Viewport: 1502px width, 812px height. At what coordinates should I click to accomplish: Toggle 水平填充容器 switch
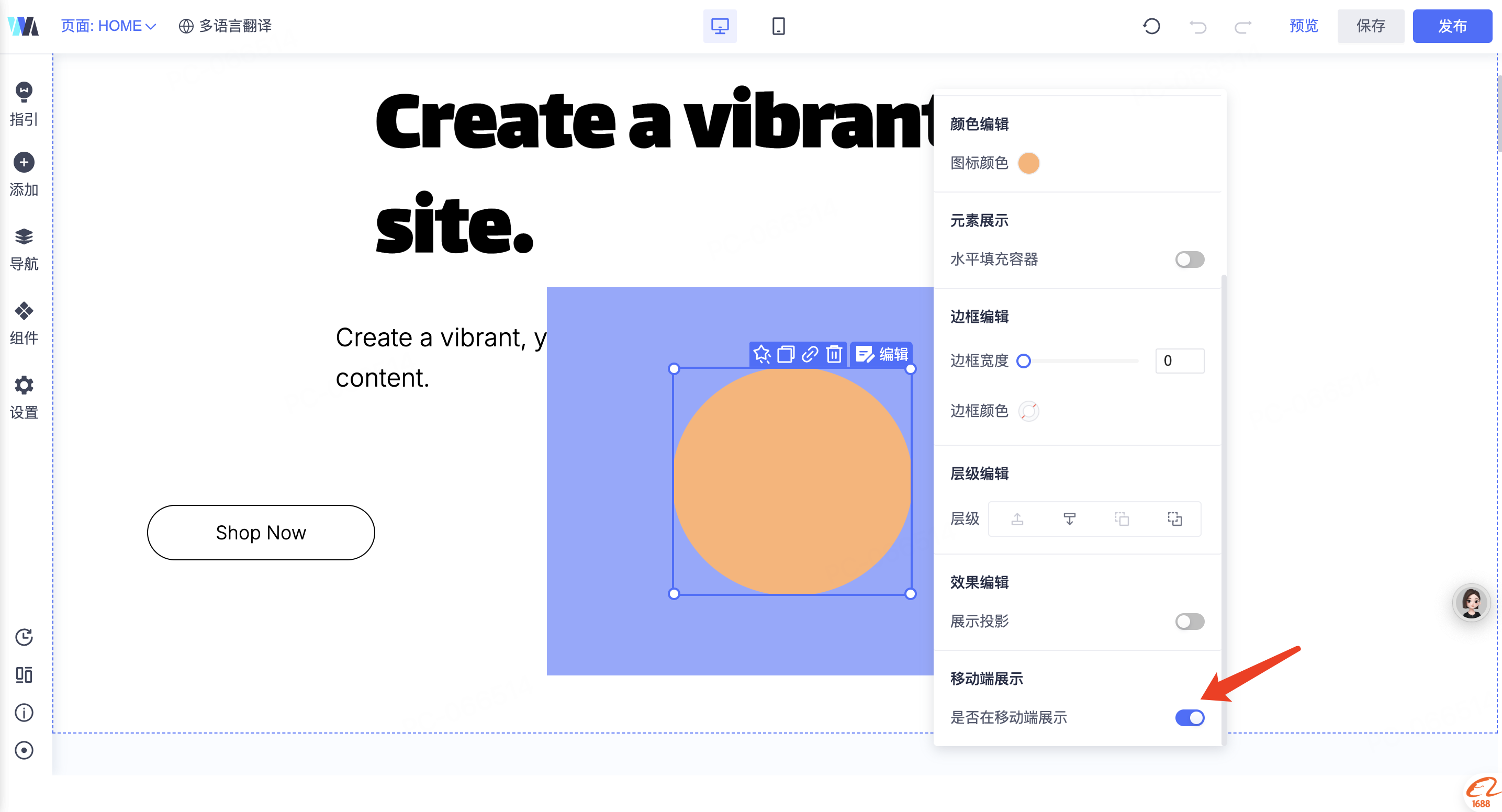click(x=1190, y=260)
